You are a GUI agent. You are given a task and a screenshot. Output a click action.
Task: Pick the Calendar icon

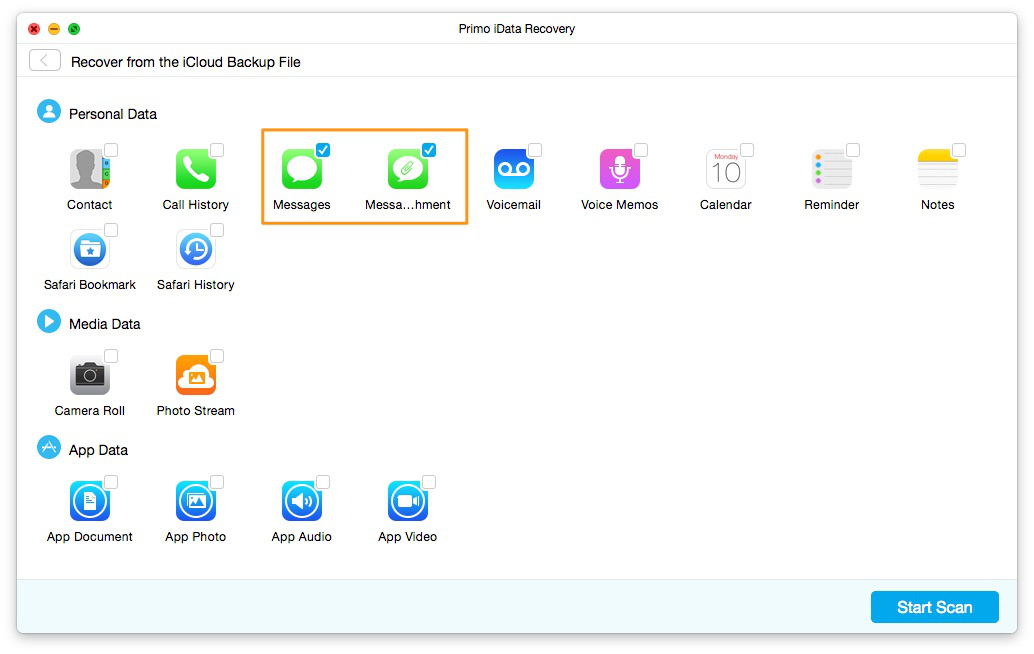(725, 169)
